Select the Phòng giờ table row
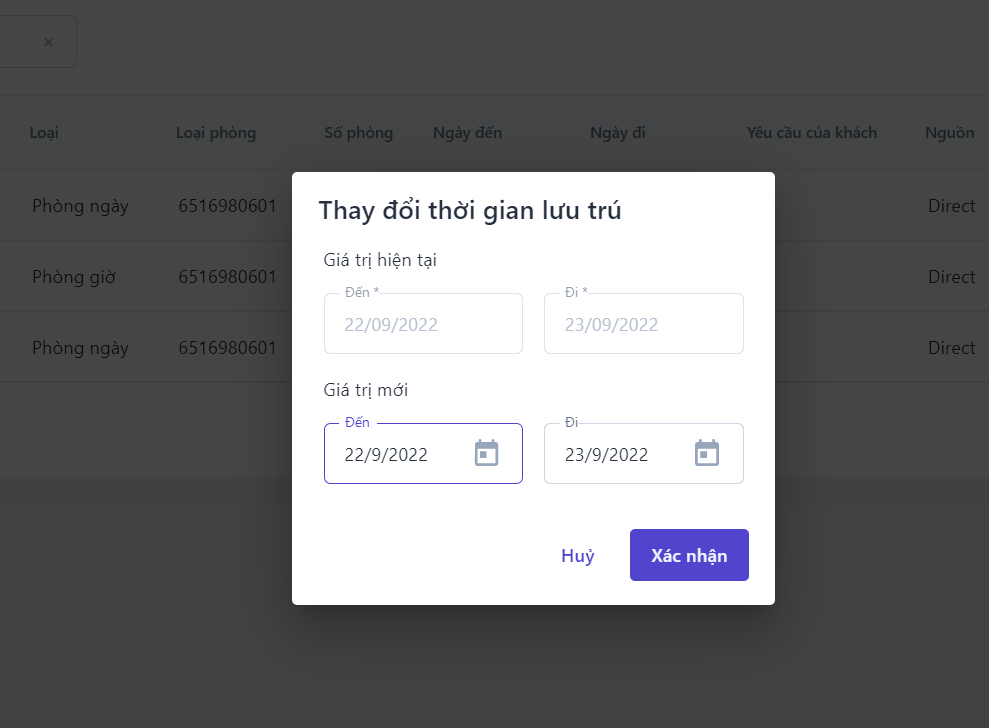This screenshot has height=728, width=989. click(x=74, y=277)
